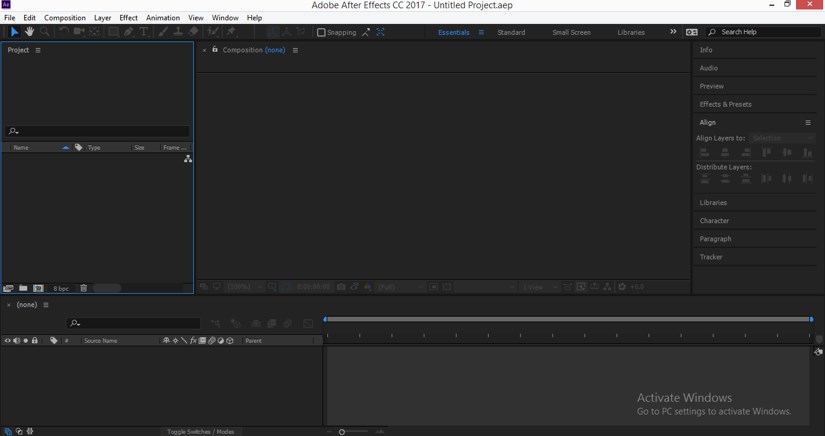Screen dimensions: 825x436
Task: Click the Shy switch column icon
Action: pyautogui.click(x=166, y=341)
